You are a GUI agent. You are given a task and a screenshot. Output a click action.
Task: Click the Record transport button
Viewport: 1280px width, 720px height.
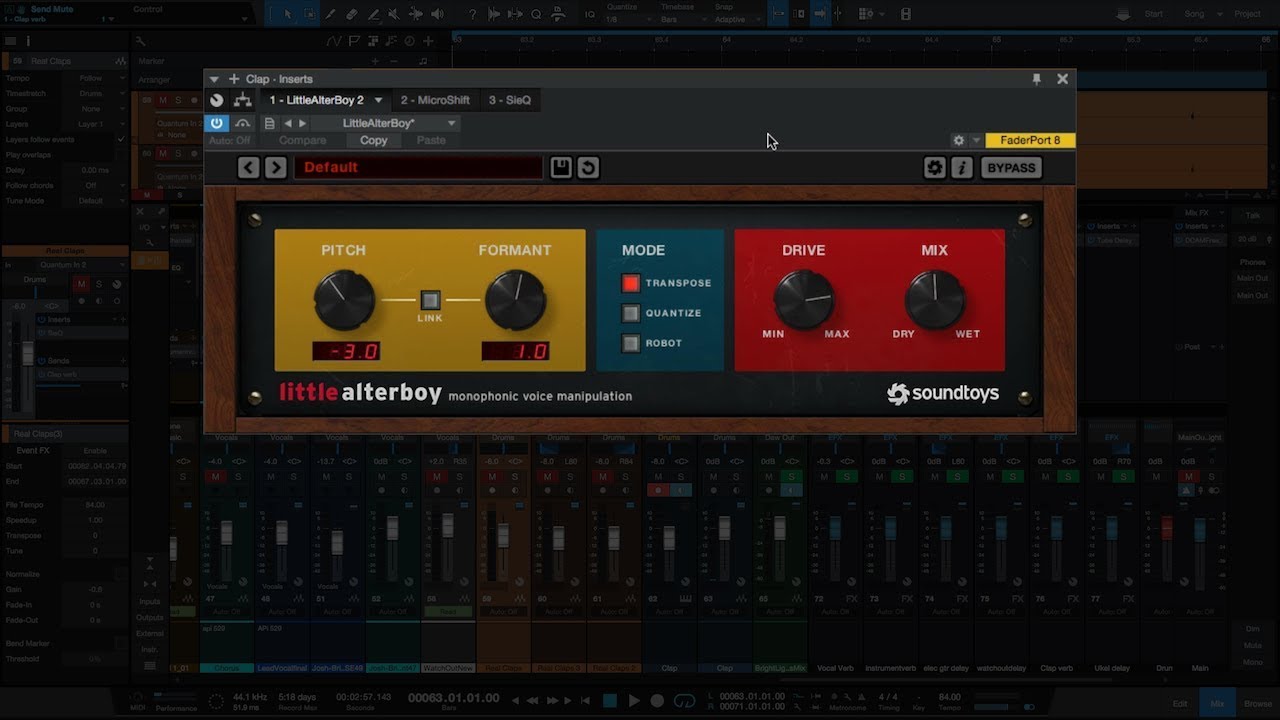click(x=657, y=701)
